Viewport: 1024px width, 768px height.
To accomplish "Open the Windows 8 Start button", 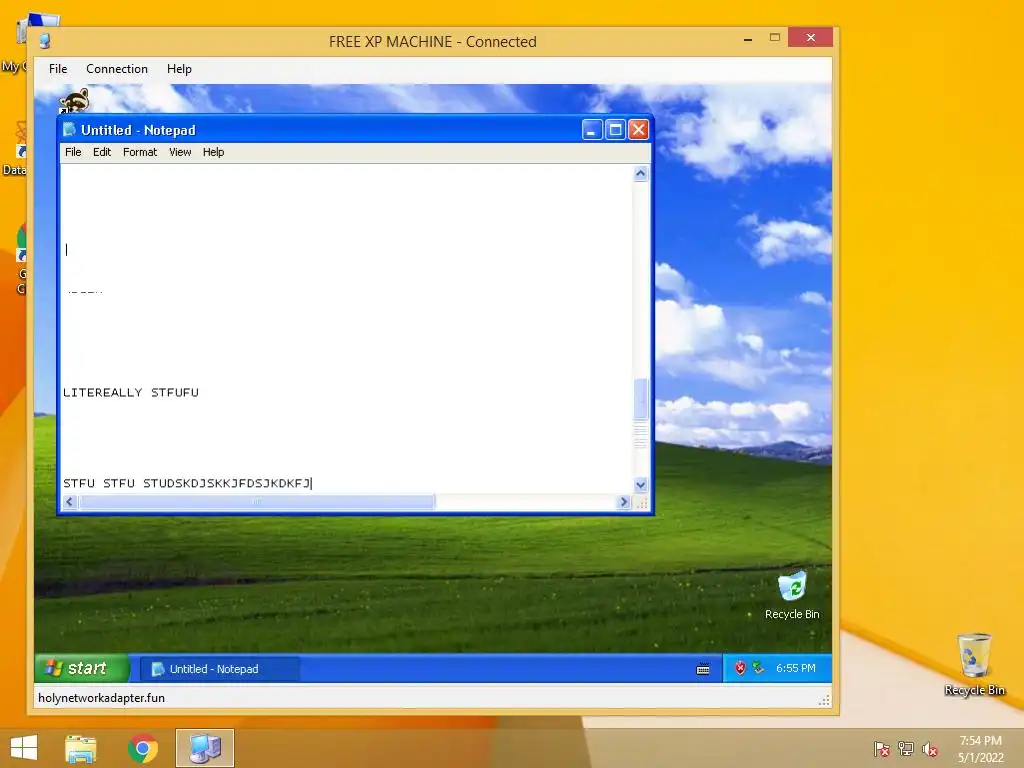I will click(x=24, y=748).
